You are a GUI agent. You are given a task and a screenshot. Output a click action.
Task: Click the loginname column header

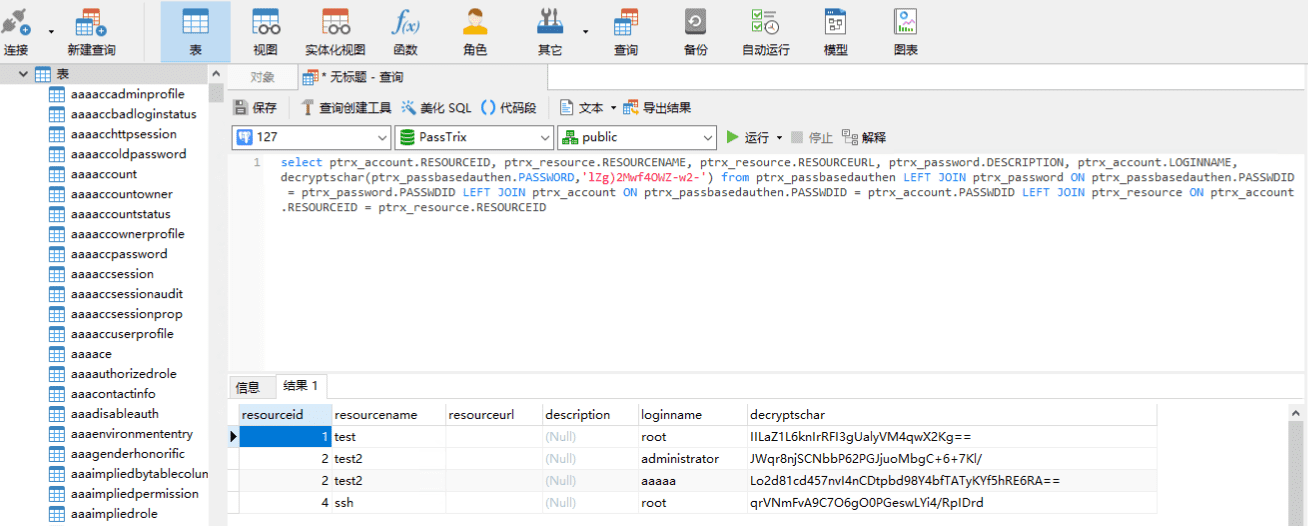coord(671,414)
